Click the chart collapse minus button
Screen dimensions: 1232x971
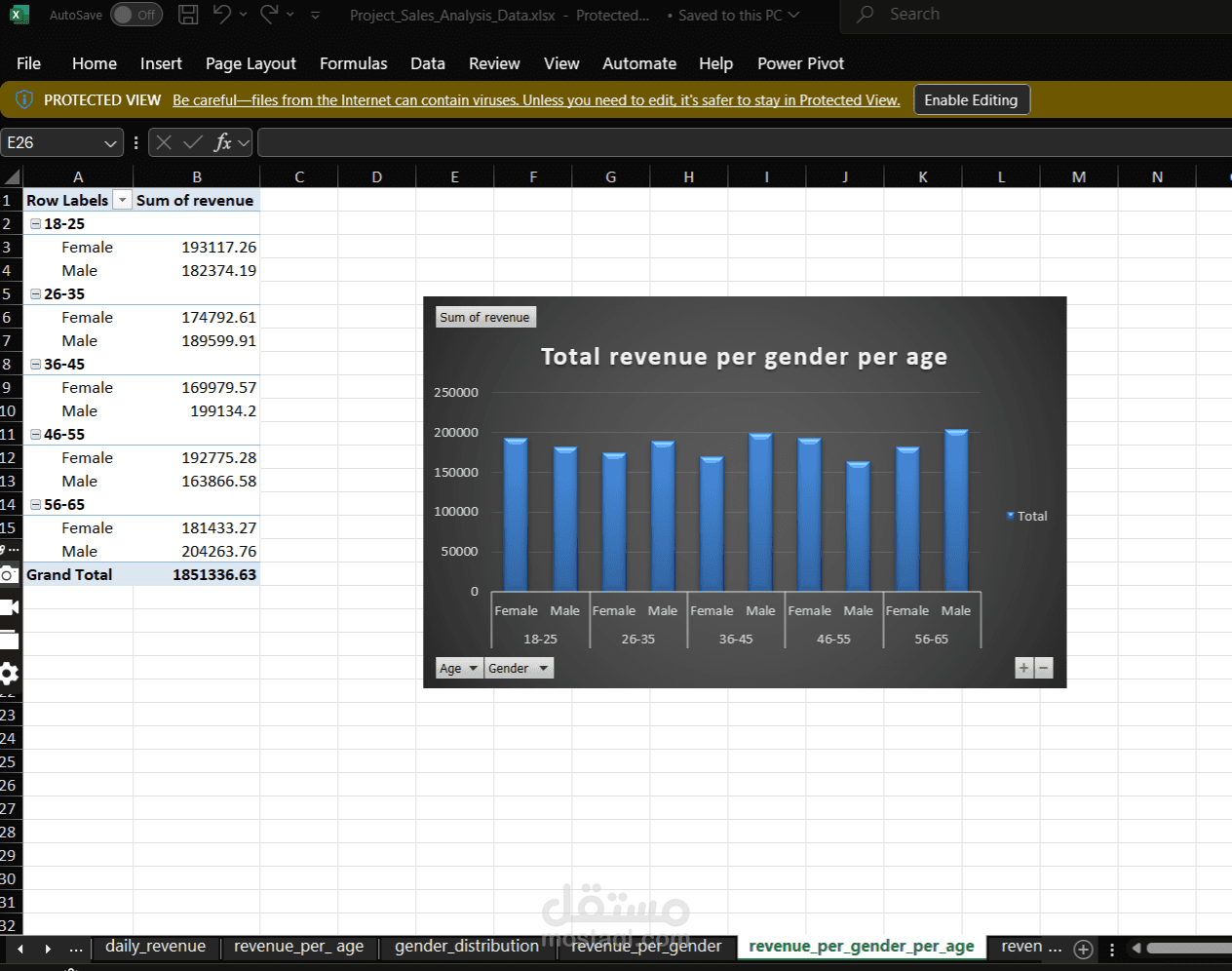point(1044,668)
